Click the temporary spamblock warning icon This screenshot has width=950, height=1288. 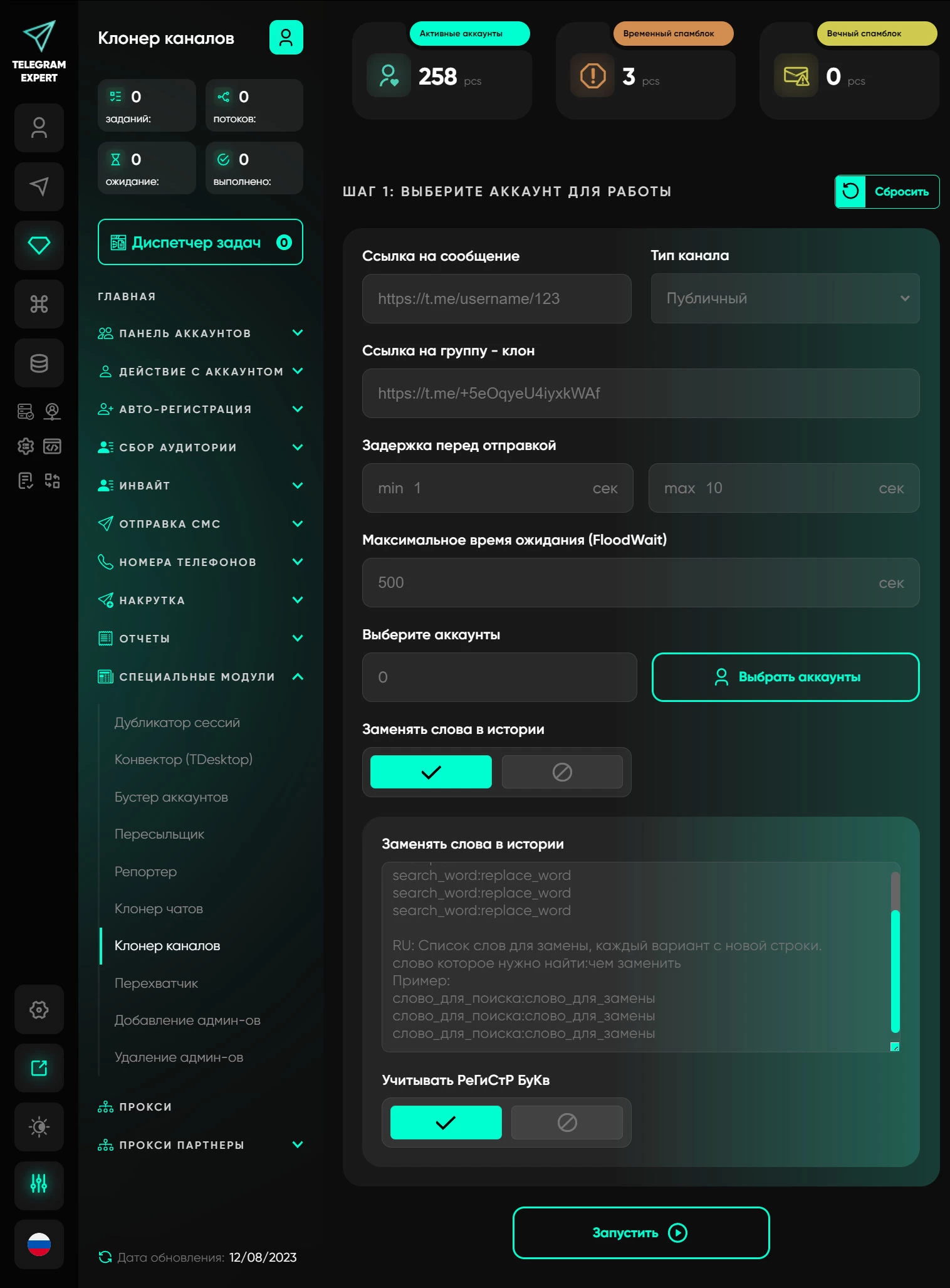click(593, 76)
